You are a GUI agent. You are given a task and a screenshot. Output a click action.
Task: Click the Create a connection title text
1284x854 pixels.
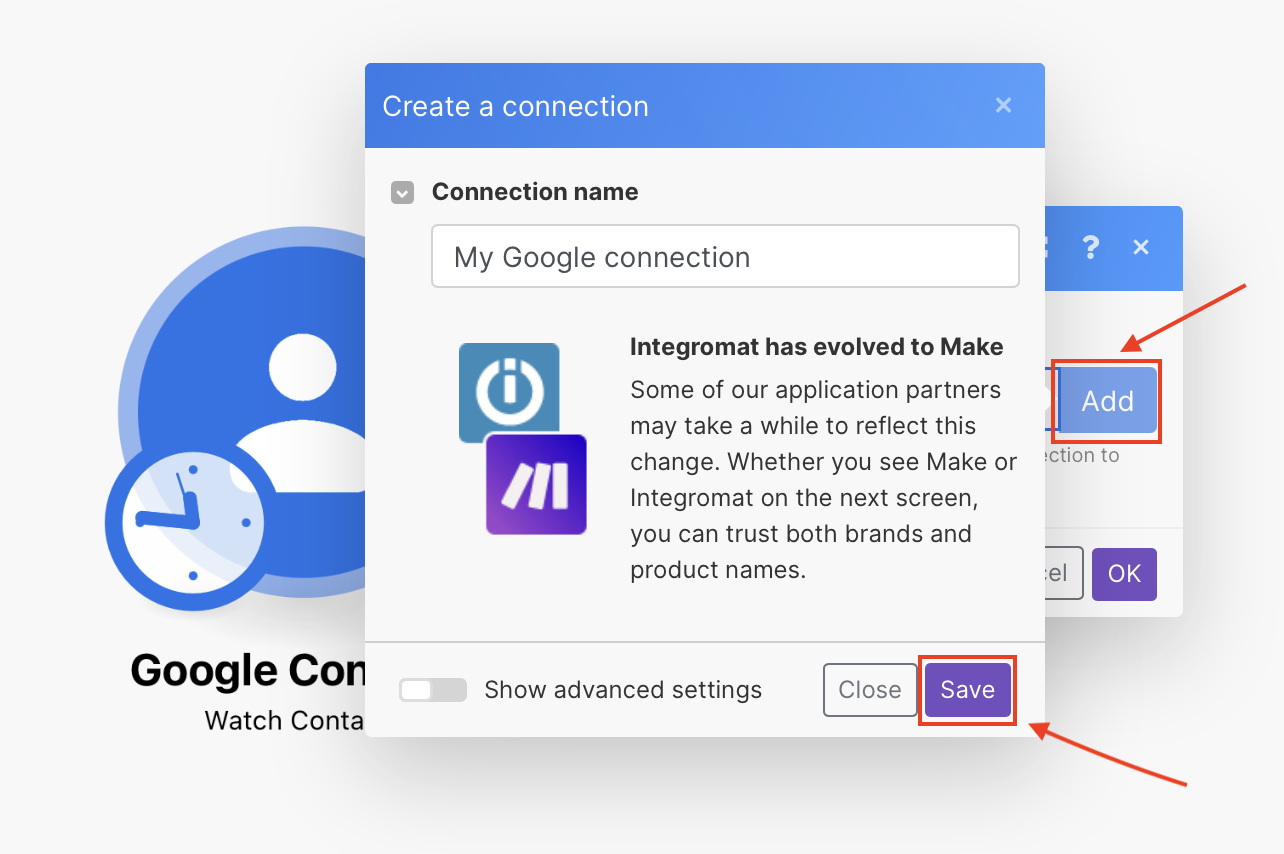pos(515,106)
